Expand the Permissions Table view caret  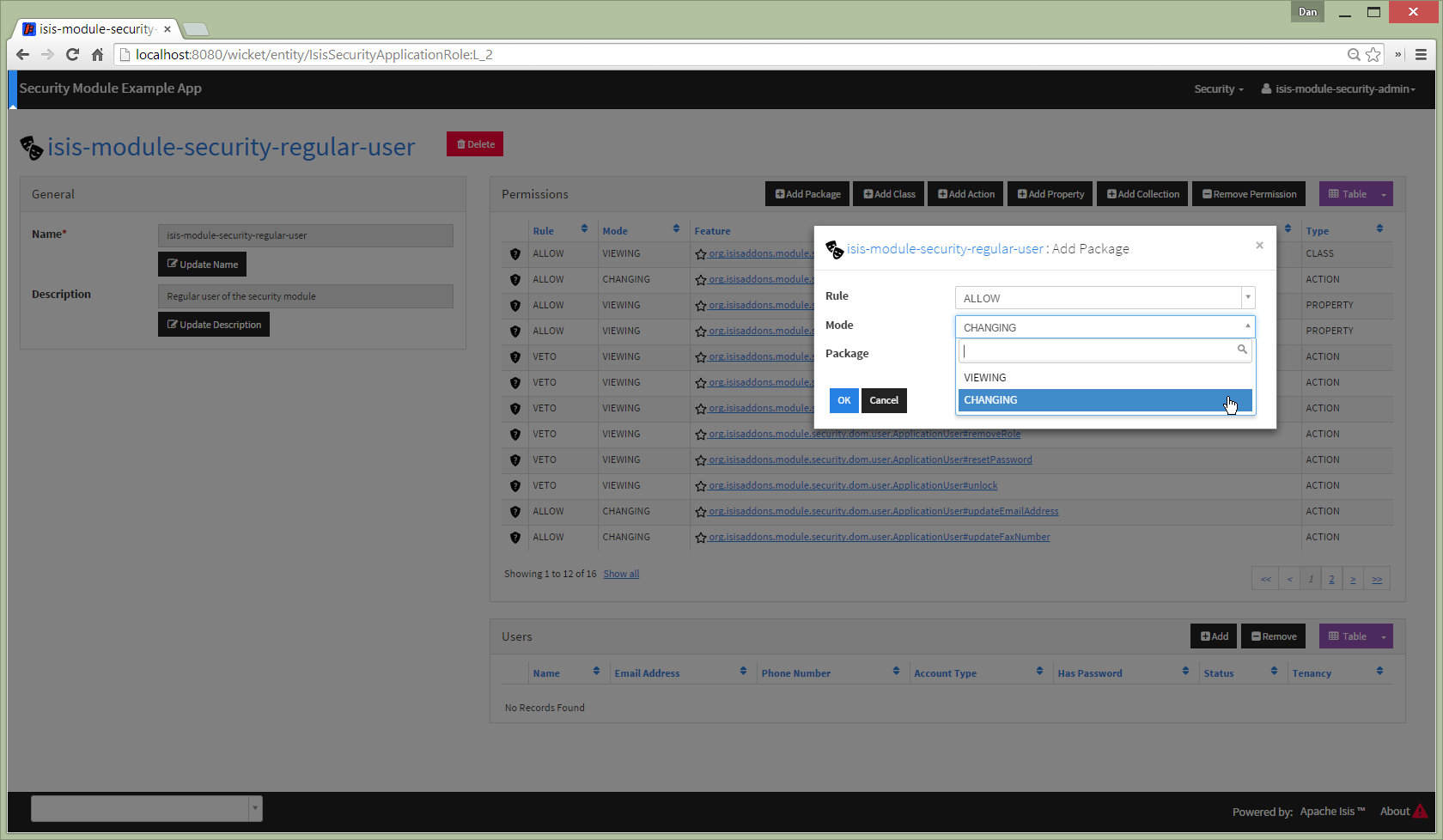(x=1384, y=194)
